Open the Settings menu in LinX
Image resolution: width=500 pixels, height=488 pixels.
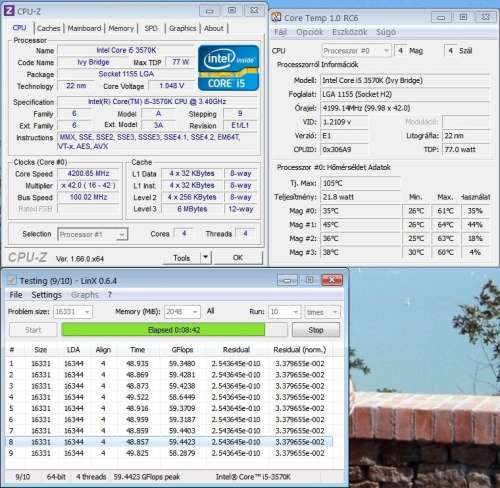coord(47,295)
